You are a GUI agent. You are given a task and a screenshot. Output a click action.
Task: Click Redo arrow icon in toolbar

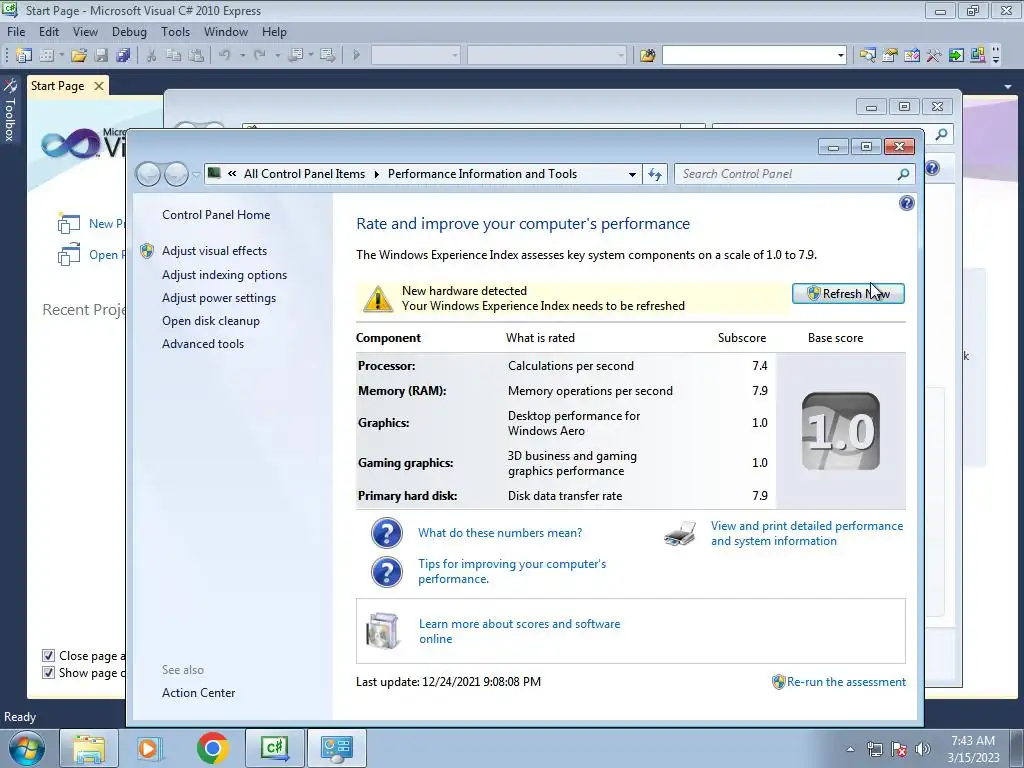[260, 55]
